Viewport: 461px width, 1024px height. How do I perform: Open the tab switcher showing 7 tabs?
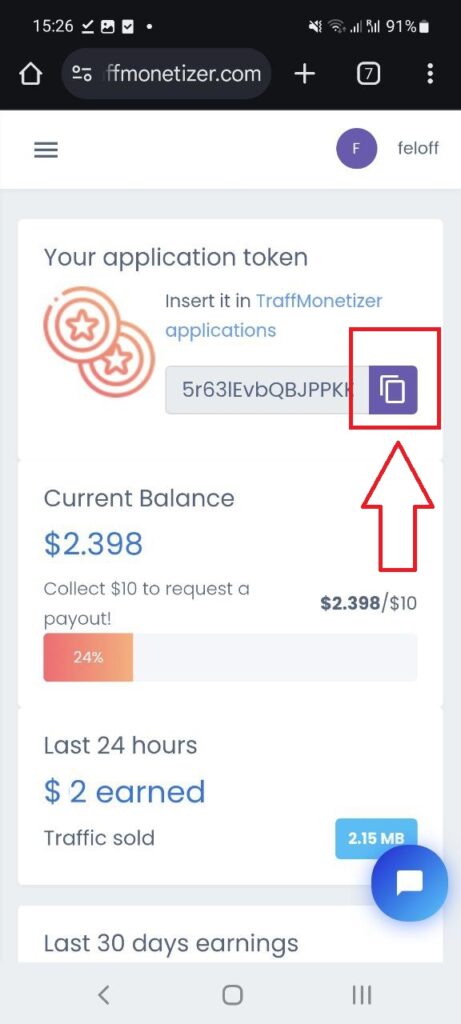pos(368,74)
